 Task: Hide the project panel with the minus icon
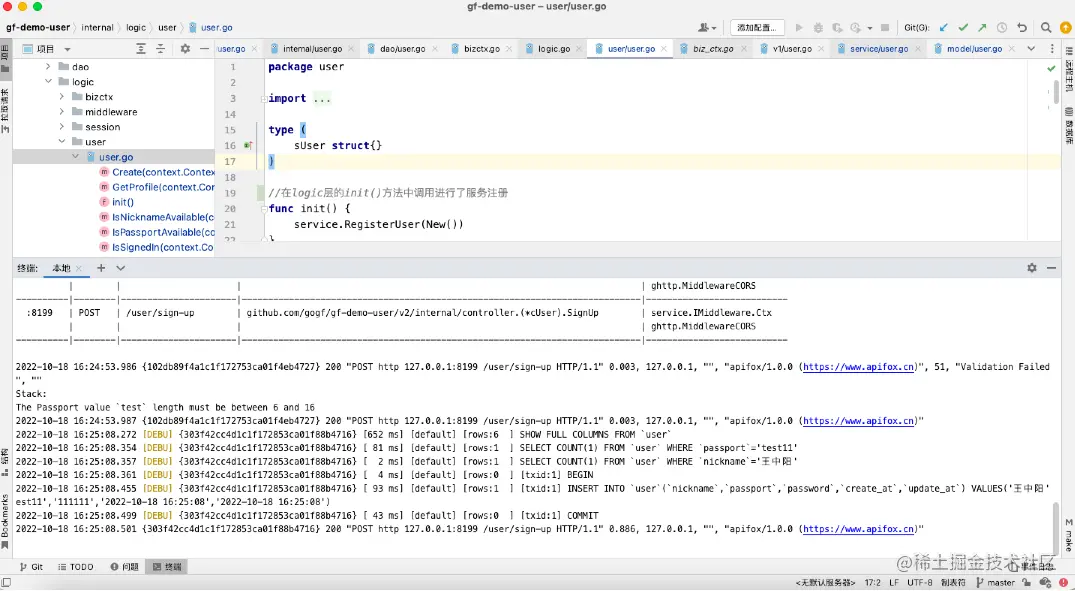tap(204, 49)
